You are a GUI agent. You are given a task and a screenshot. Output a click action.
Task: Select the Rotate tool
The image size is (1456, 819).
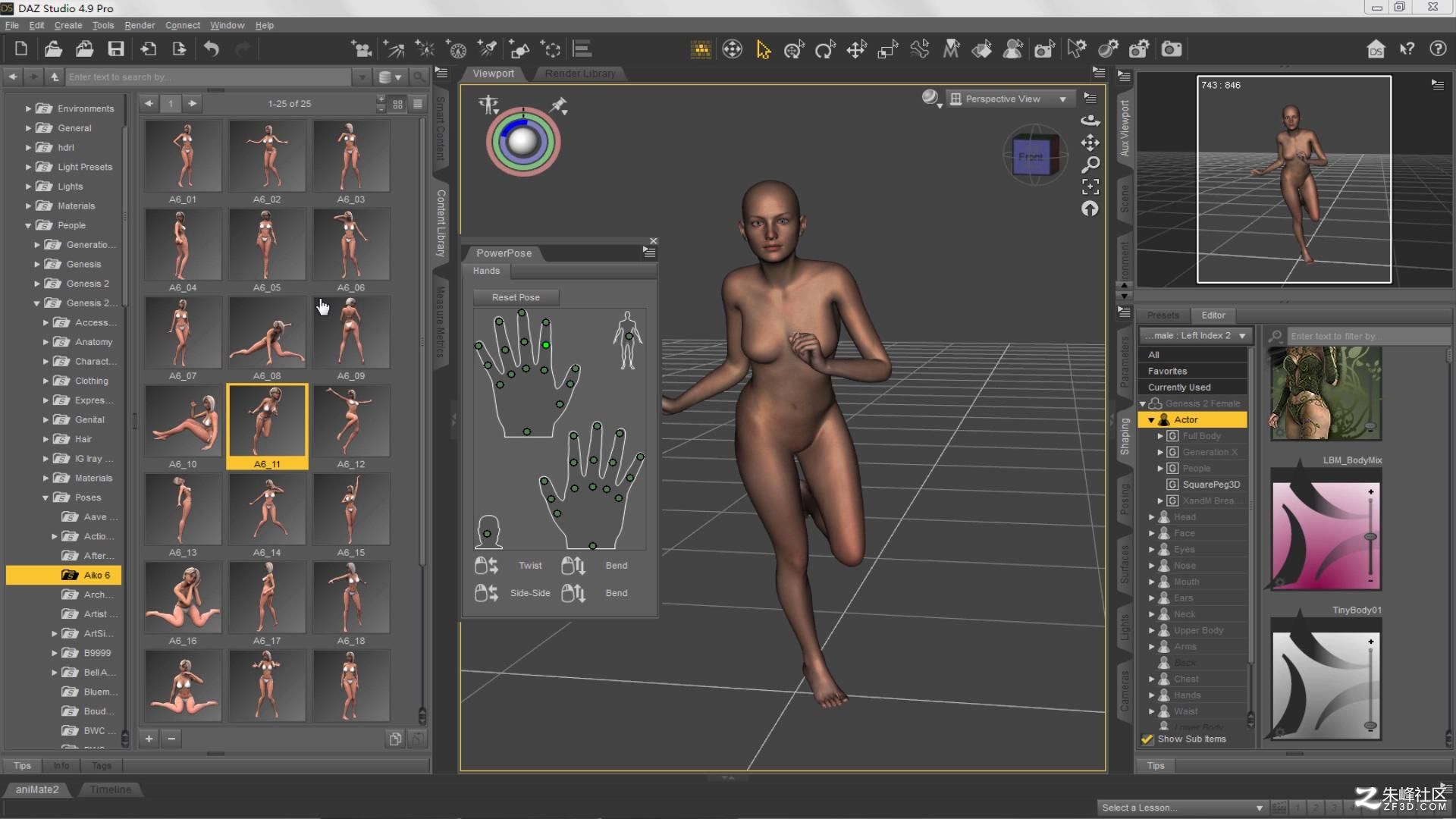(824, 50)
